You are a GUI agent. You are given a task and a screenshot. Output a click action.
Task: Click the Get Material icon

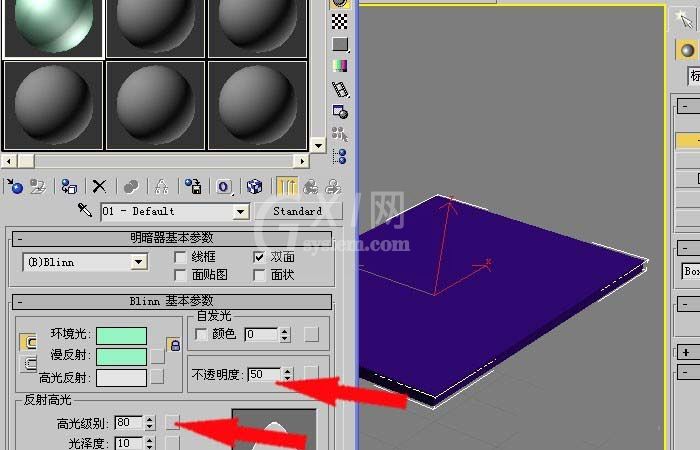point(14,186)
